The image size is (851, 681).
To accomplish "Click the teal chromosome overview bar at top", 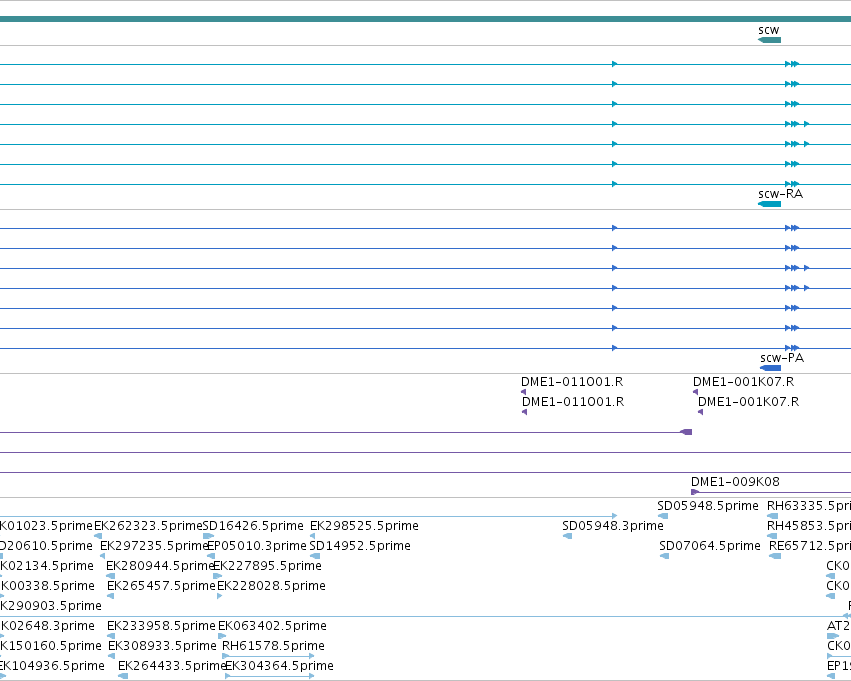I will point(426,19).
